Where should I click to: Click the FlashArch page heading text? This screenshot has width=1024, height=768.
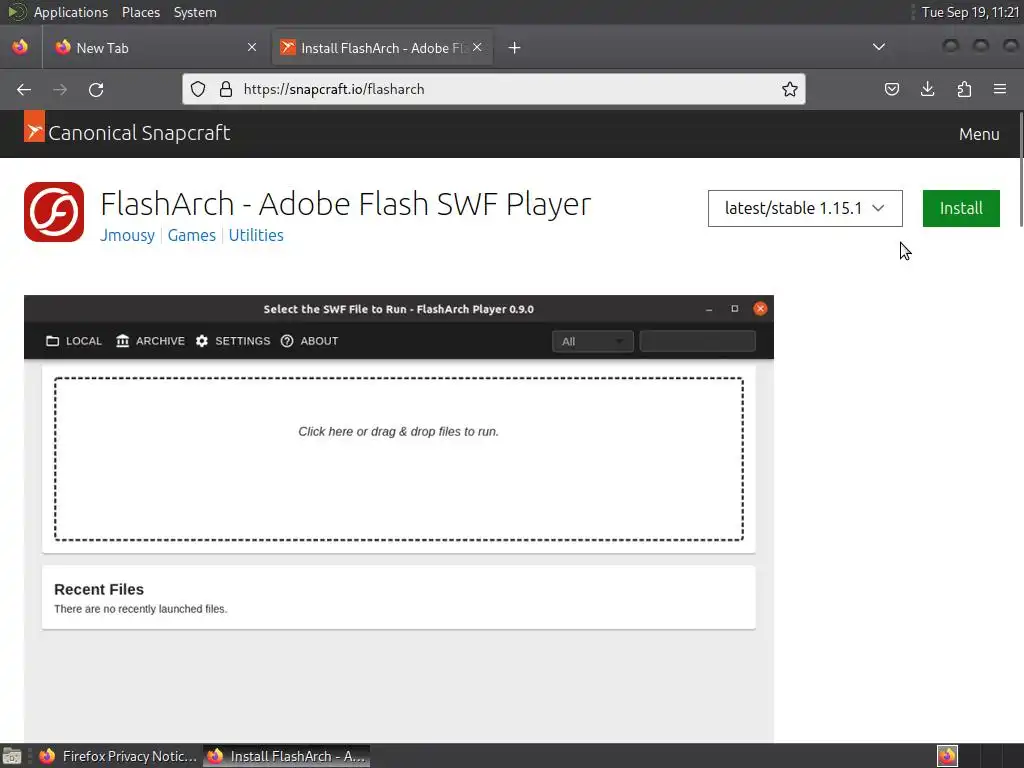click(345, 204)
